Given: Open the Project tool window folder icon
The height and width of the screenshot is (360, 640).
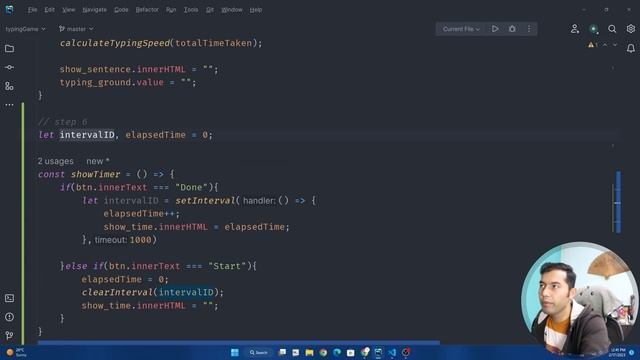Looking at the screenshot, I should pyautogui.click(x=9, y=49).
